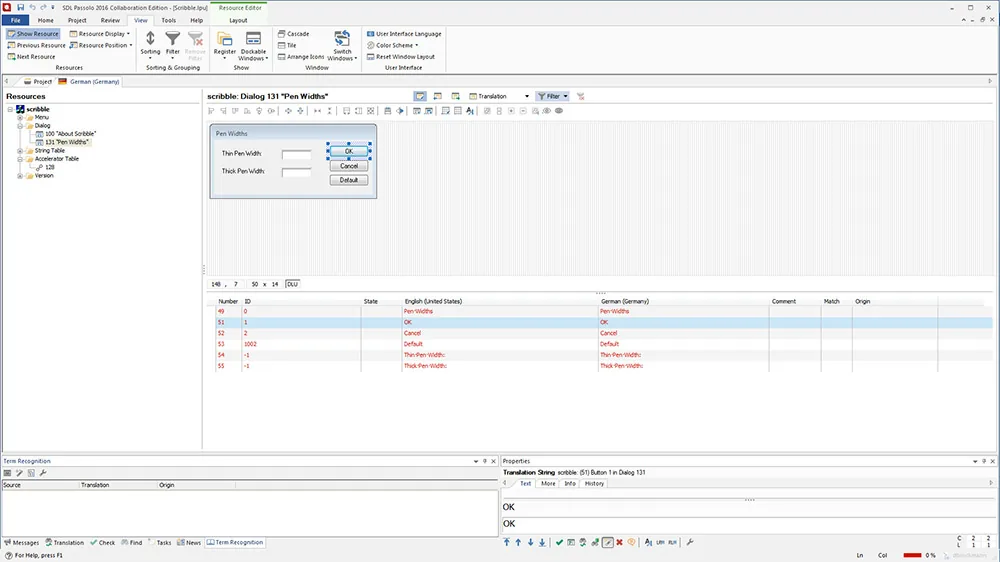Switch to the Project ribbon tab
1000x562 pixels.
(77, 20)
